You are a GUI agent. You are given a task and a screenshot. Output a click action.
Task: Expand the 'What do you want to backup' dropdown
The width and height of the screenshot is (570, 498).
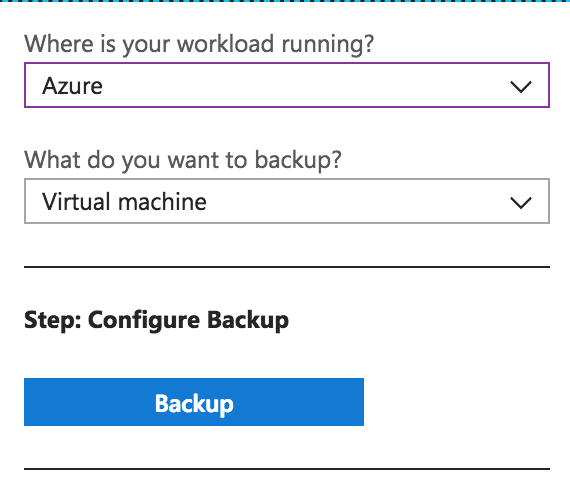click(x=287, y=201)
